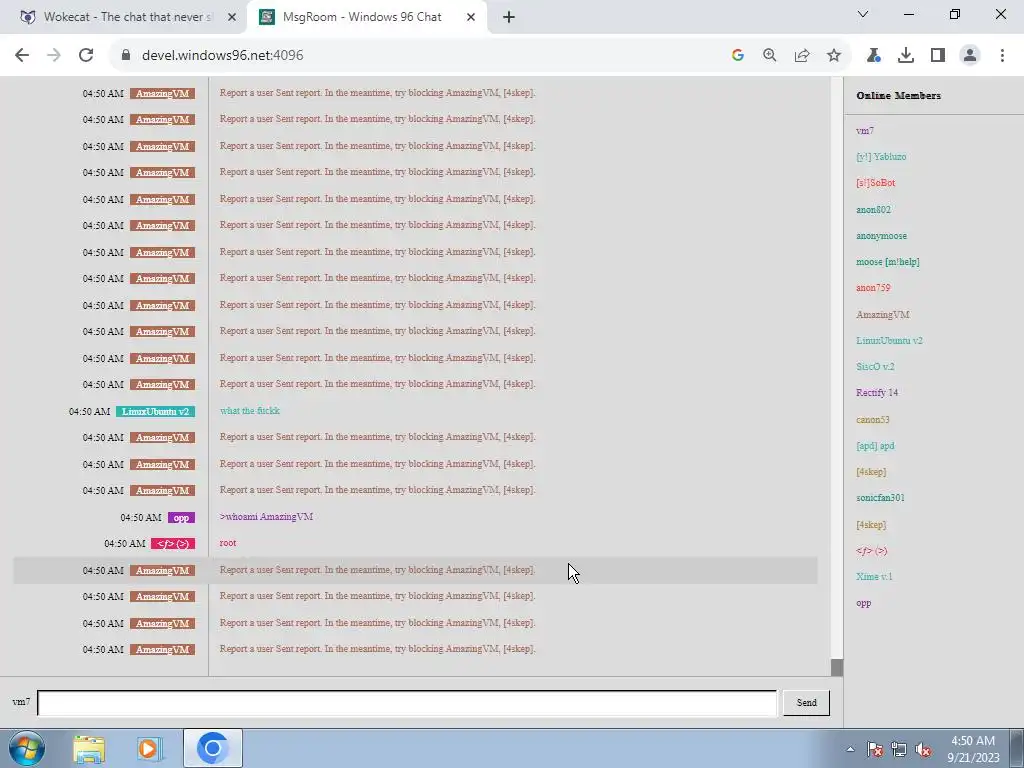
Task: Open the Windows Start button
Action: click(27, 748)
